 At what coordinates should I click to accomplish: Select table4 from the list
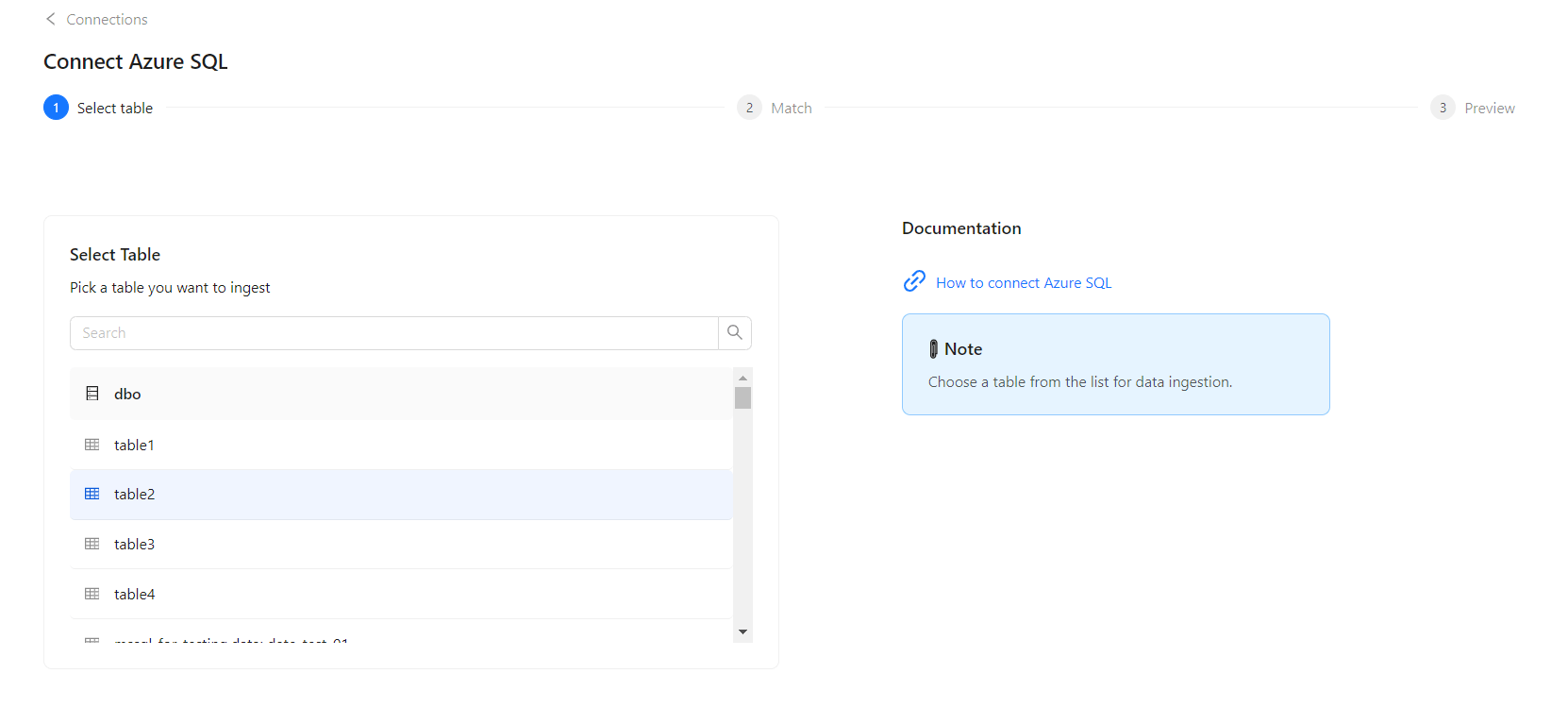[401, 595]
